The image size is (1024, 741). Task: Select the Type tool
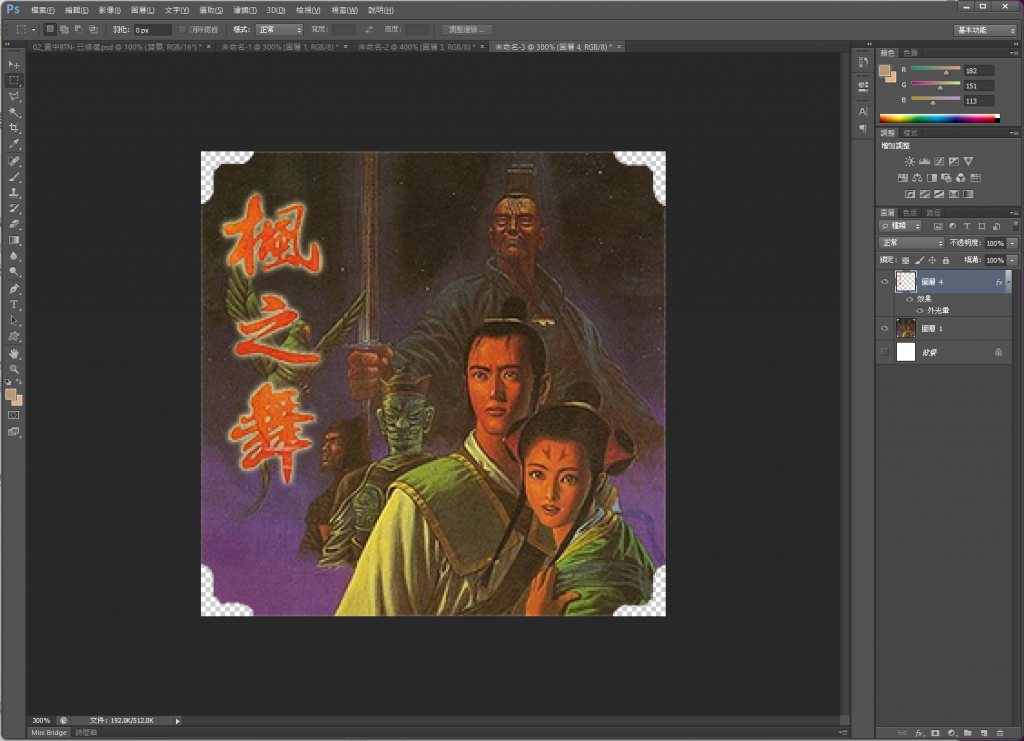[x=14, y=304]
